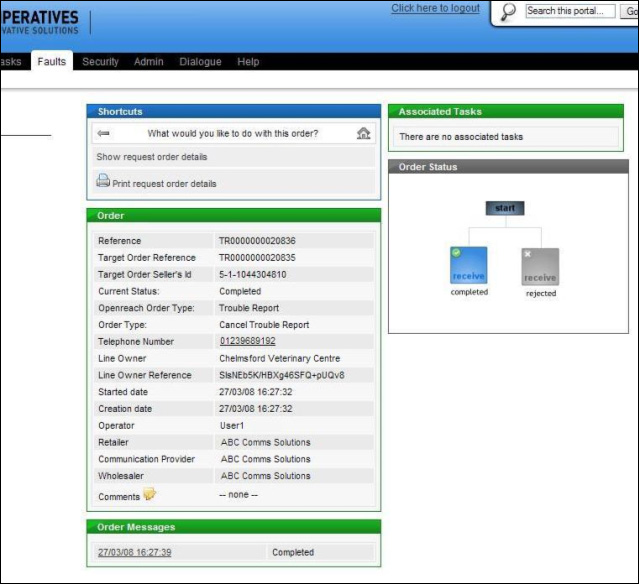The width and height of the screenshot is (639, 584).
Task: Open the Admin menu
Action: 149,62
